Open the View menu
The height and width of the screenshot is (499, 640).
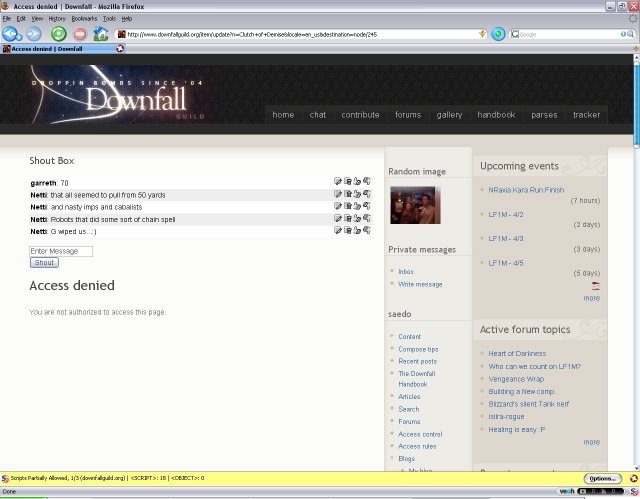37,19
